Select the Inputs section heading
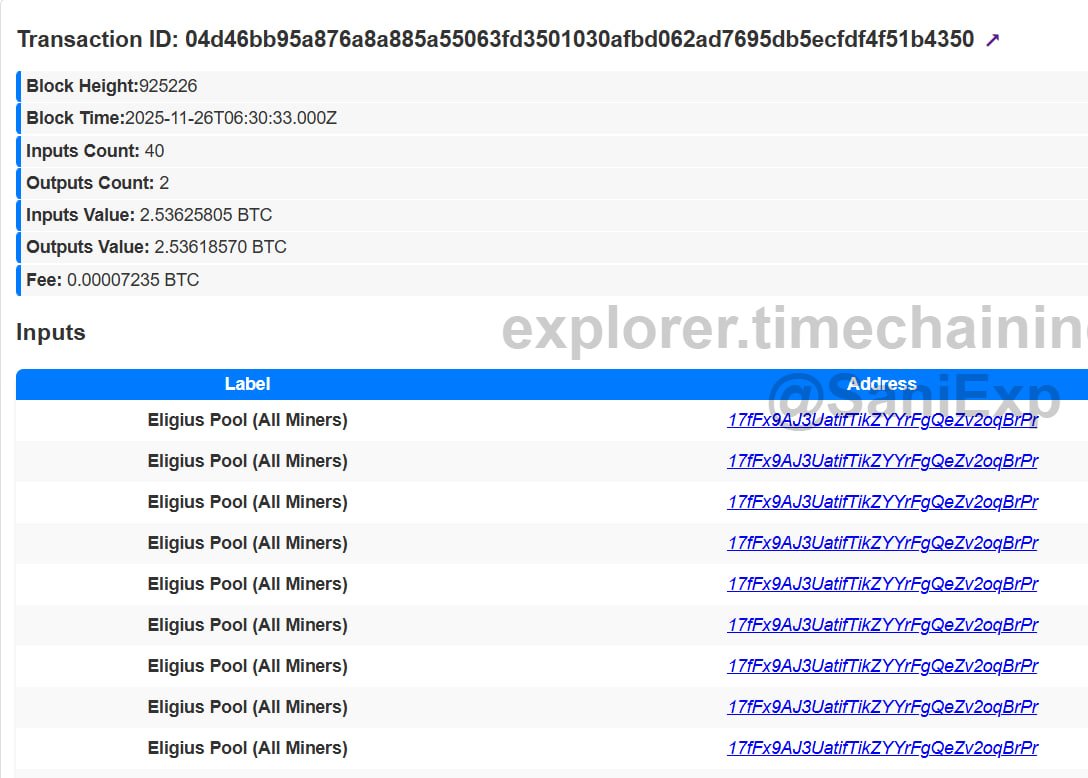1088x778 pixels. [x=51, y=332]
